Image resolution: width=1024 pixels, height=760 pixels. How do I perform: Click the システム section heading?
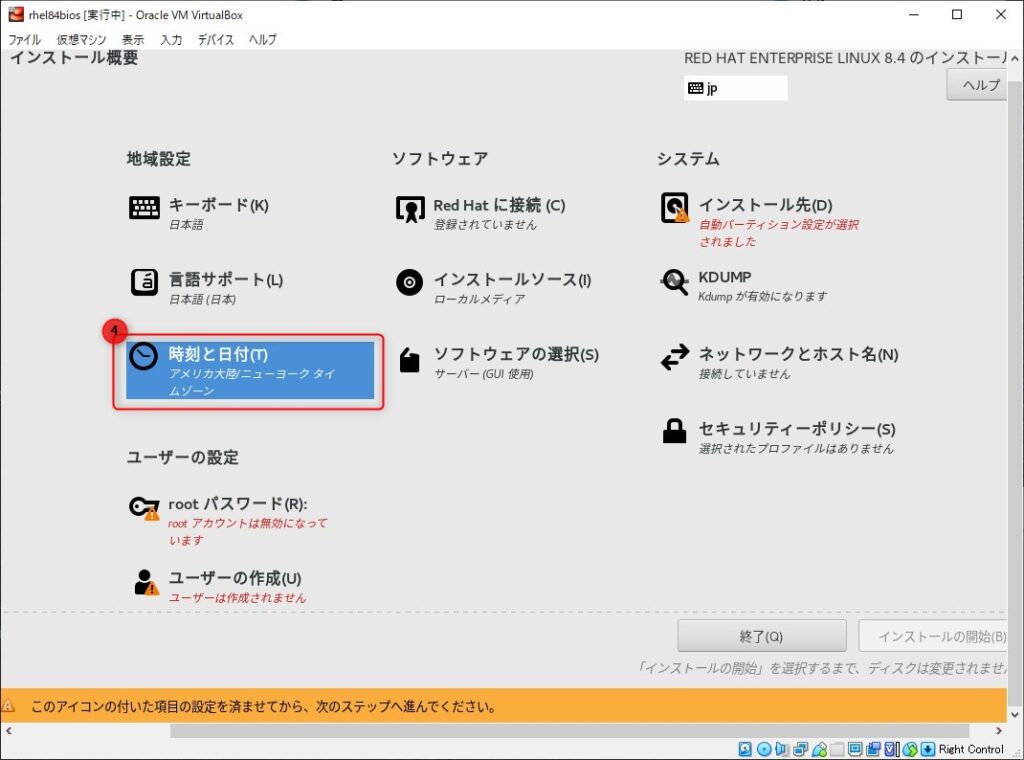pos(688,159)
